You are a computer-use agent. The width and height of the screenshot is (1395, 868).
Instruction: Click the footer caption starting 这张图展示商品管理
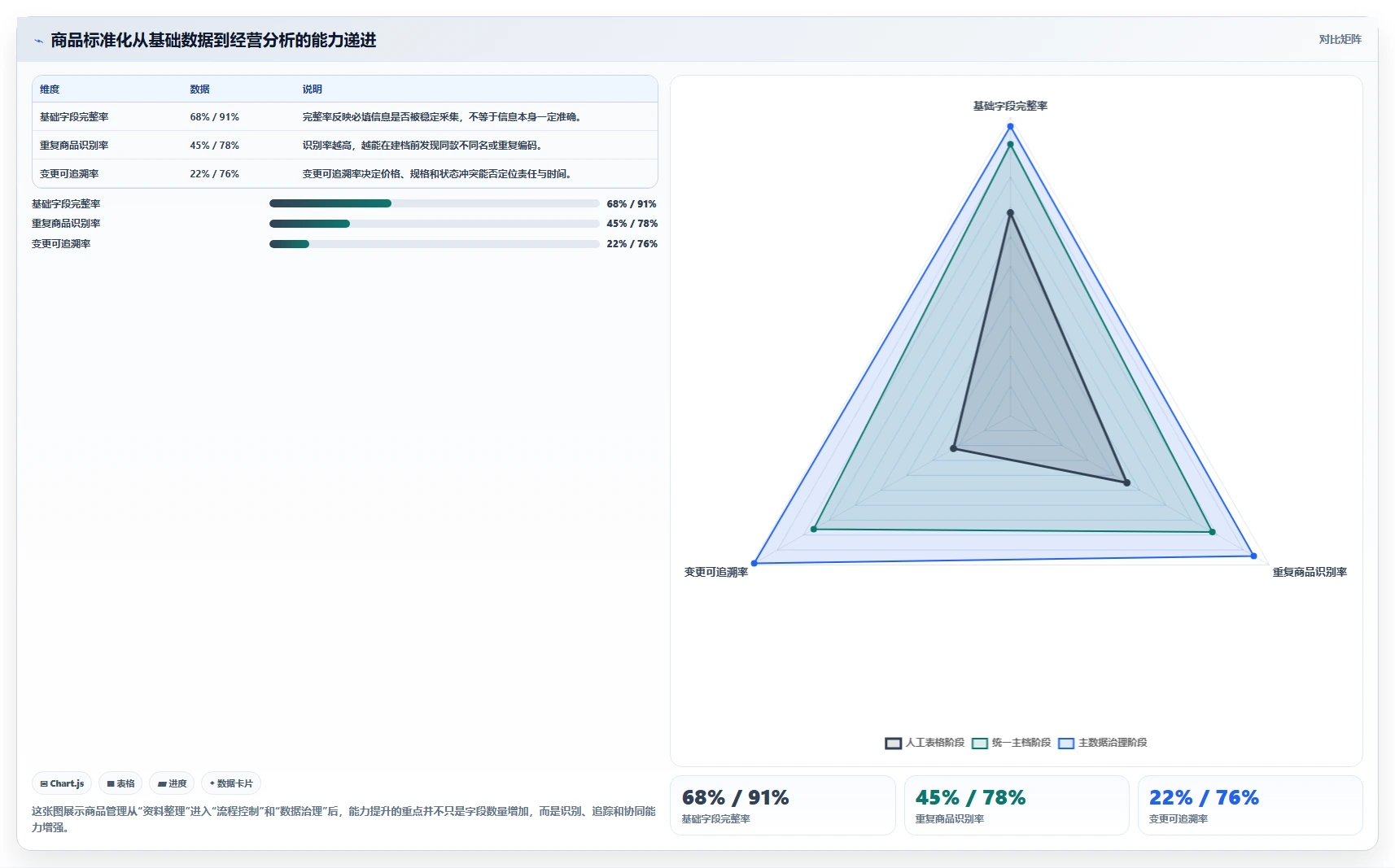(x=343, y=819)
